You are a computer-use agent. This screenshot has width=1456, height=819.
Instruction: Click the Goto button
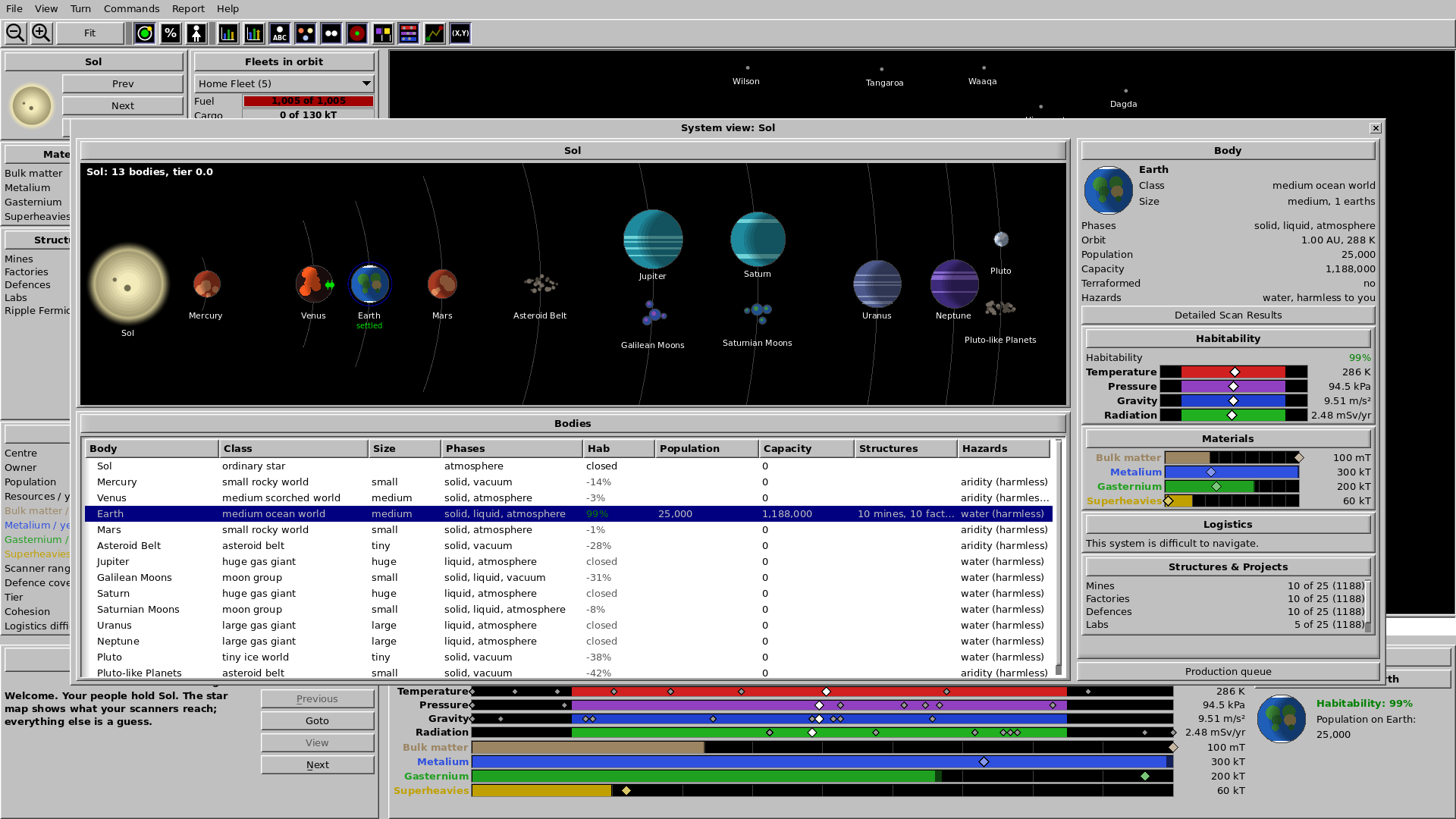point(318,721)
